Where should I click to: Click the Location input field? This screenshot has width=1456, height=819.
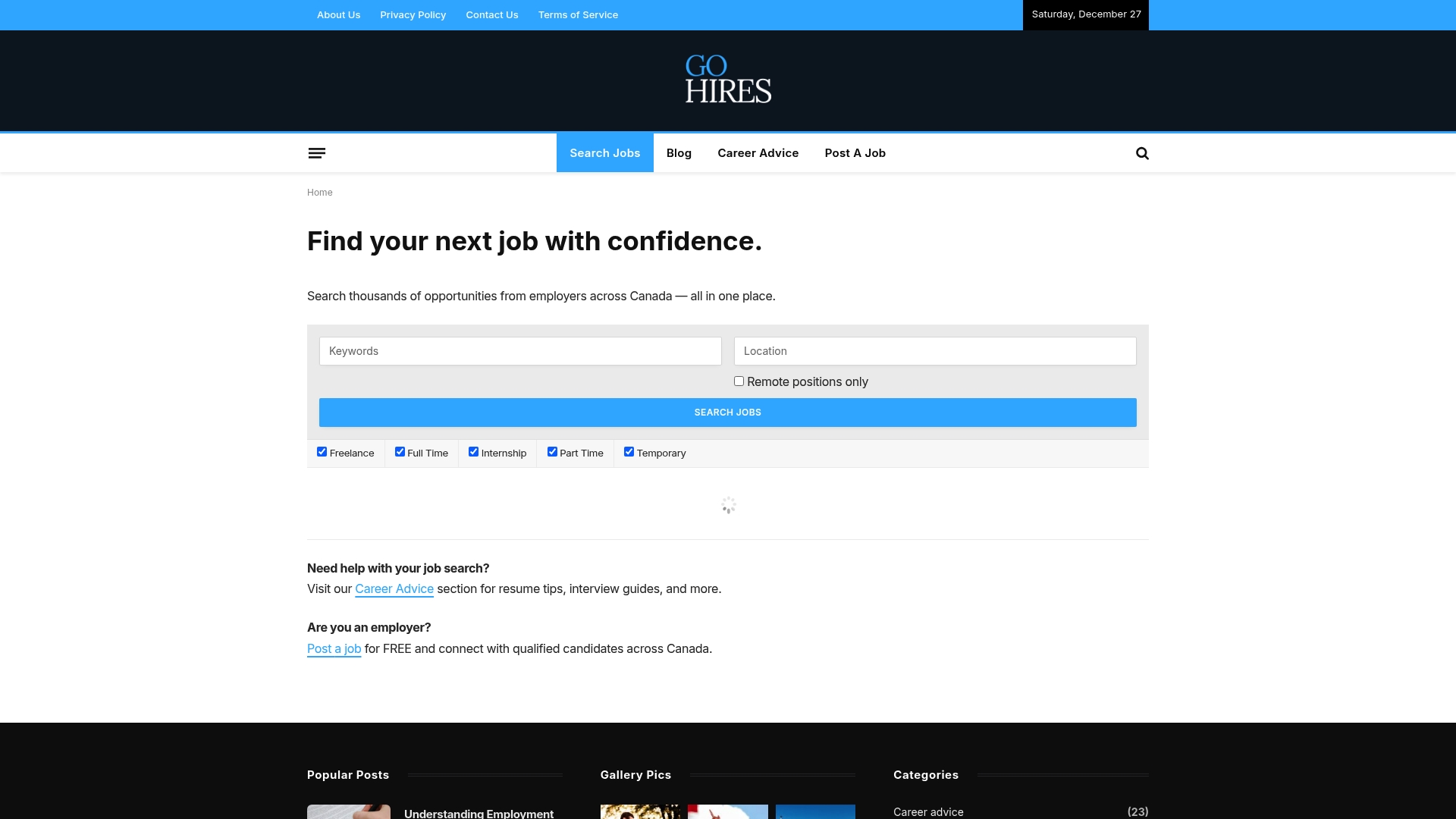pos(934,350)
